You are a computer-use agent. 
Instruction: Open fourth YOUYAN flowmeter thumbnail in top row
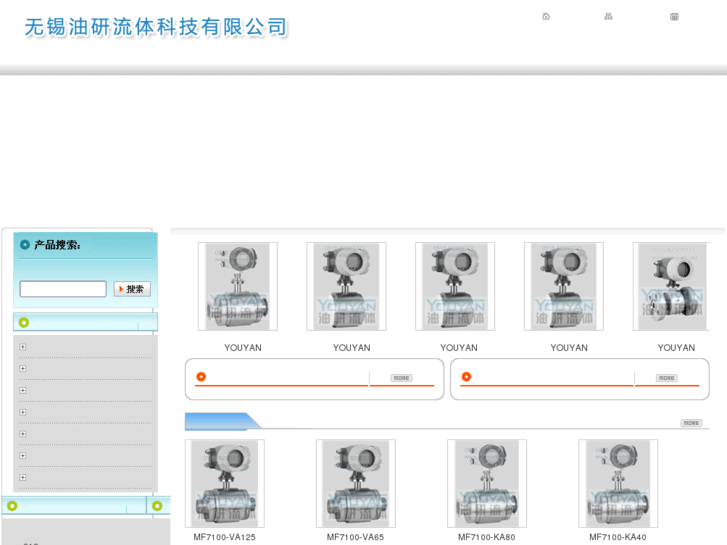tap(564, 286)
